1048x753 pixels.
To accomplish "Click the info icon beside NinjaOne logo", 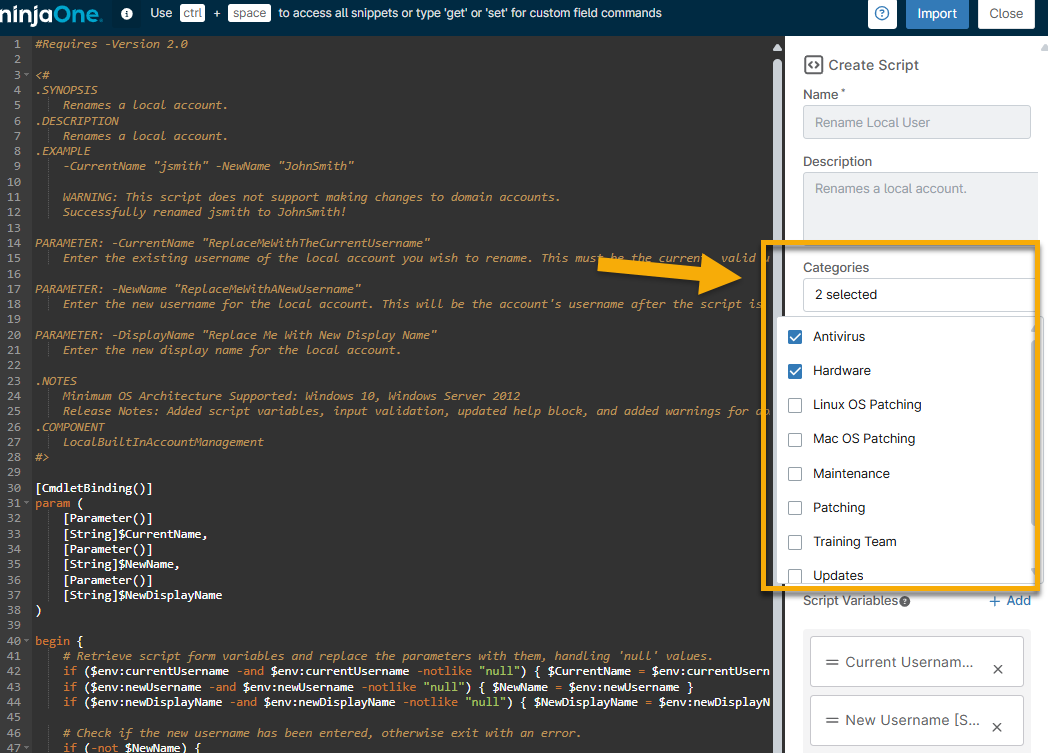I will (x=127, y=14).
